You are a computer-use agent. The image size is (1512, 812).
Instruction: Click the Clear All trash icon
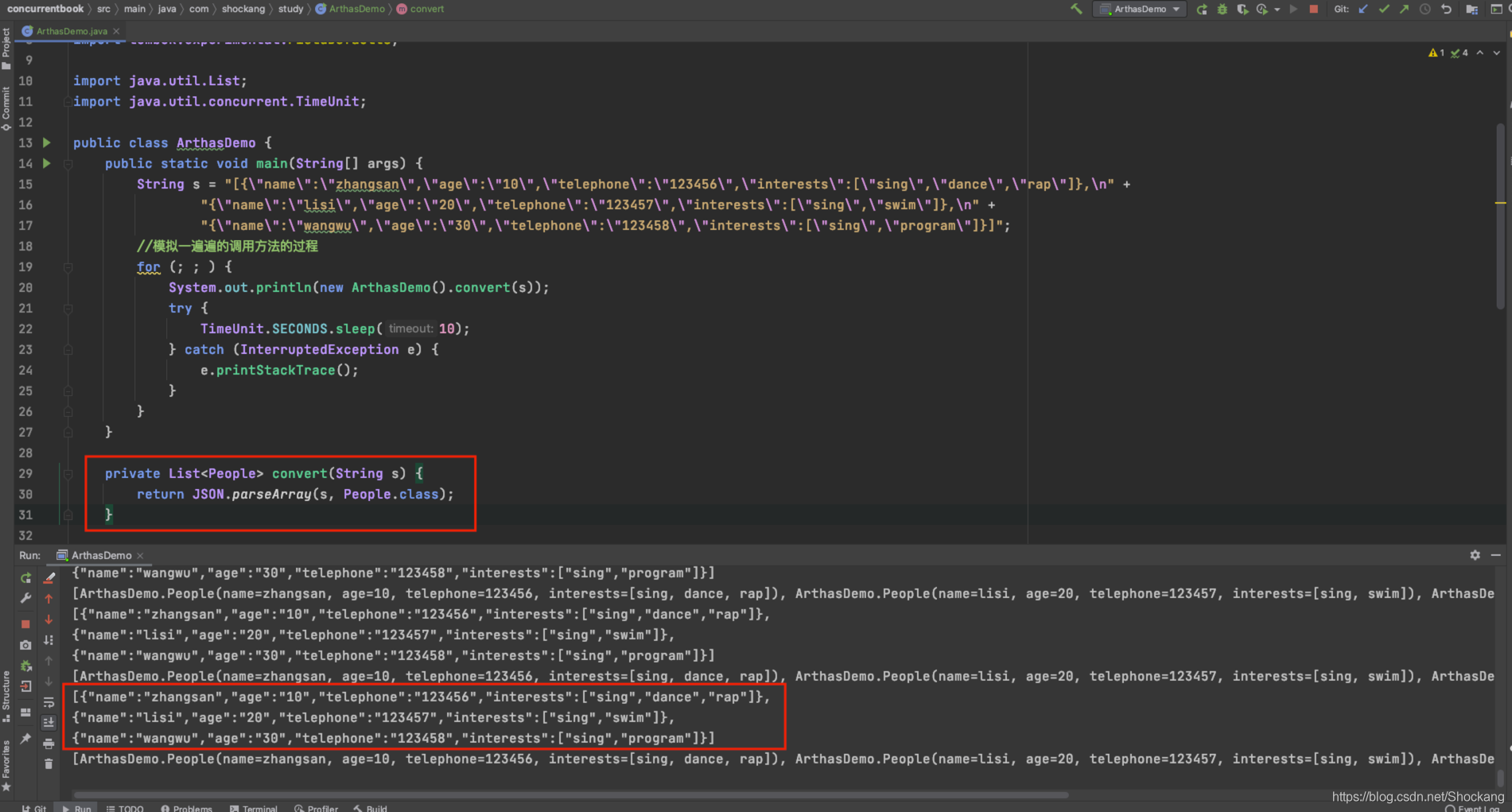49,764
